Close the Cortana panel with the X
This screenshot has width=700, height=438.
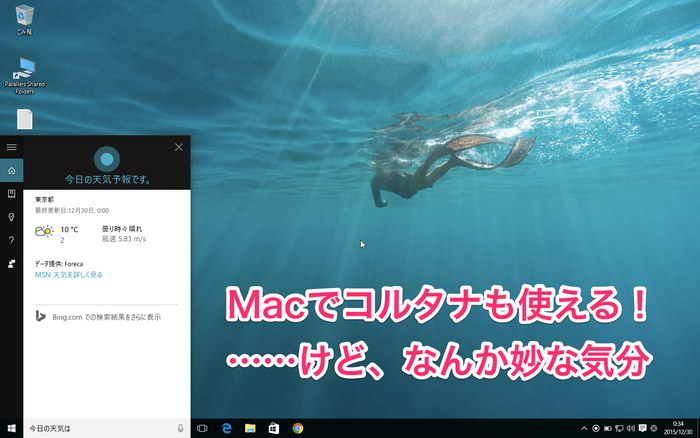[179, 147]
